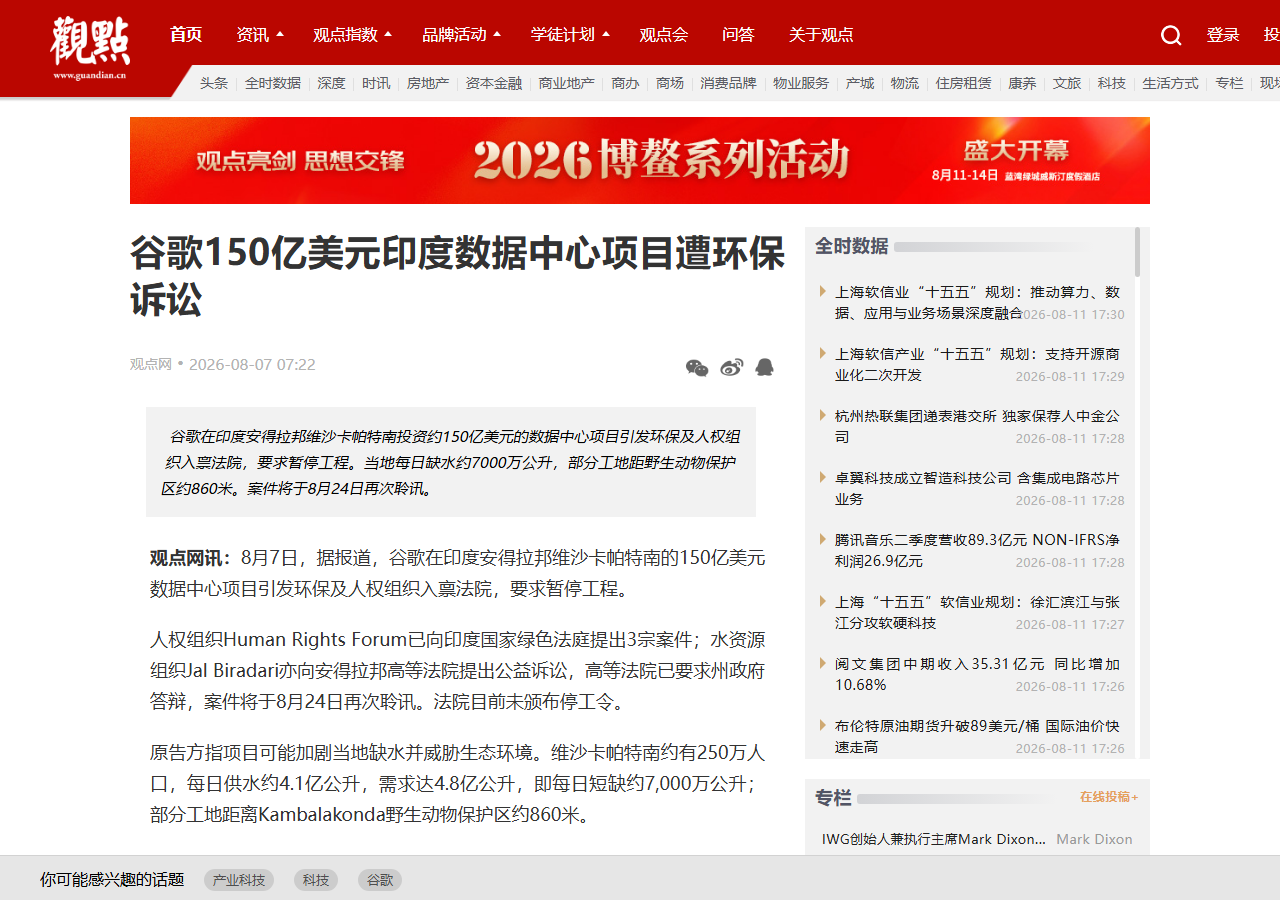Click the 在线投稿+ submission link
1280x900 pixels.
point(1109,797)
